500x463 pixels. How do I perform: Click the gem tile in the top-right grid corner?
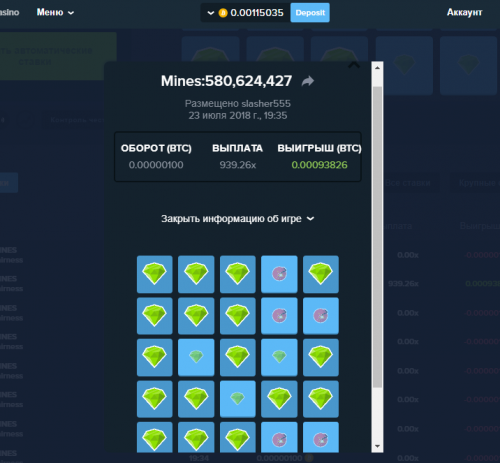pyautogui.click(x=321, y=274)
